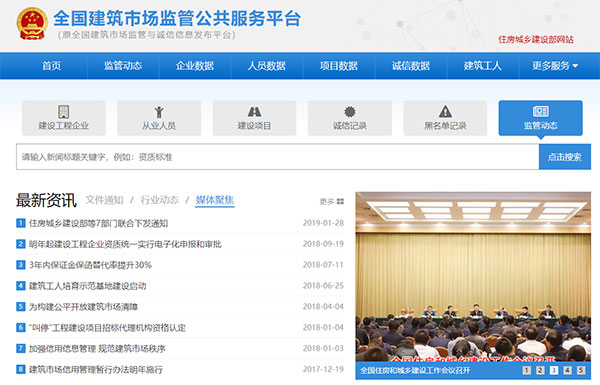Click the conference slideshow photo
Screen dimensions: 600x385
[473, 276]
